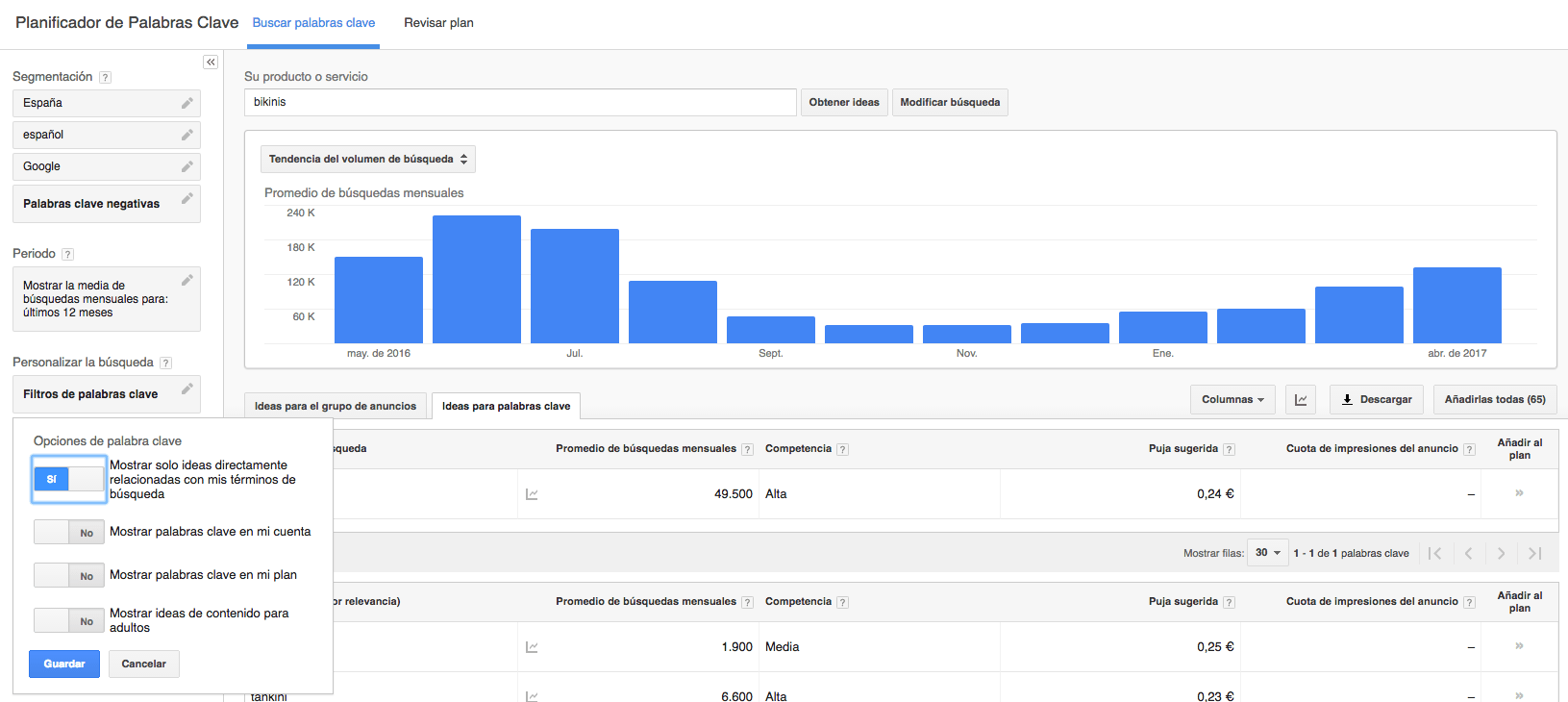1568x702 pixels.
Task: Focus the product or service field containing bikinis
Action: point(520,102)
